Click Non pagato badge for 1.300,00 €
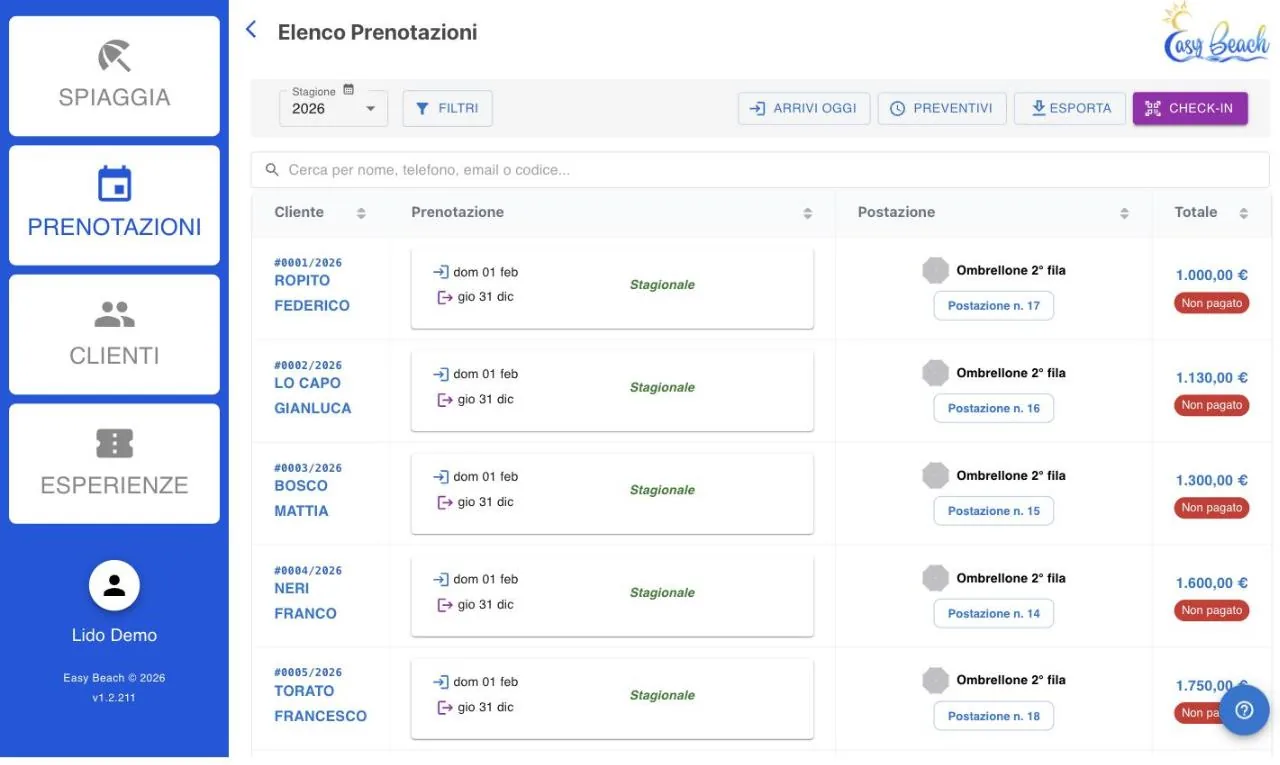 pos(1211,508)
